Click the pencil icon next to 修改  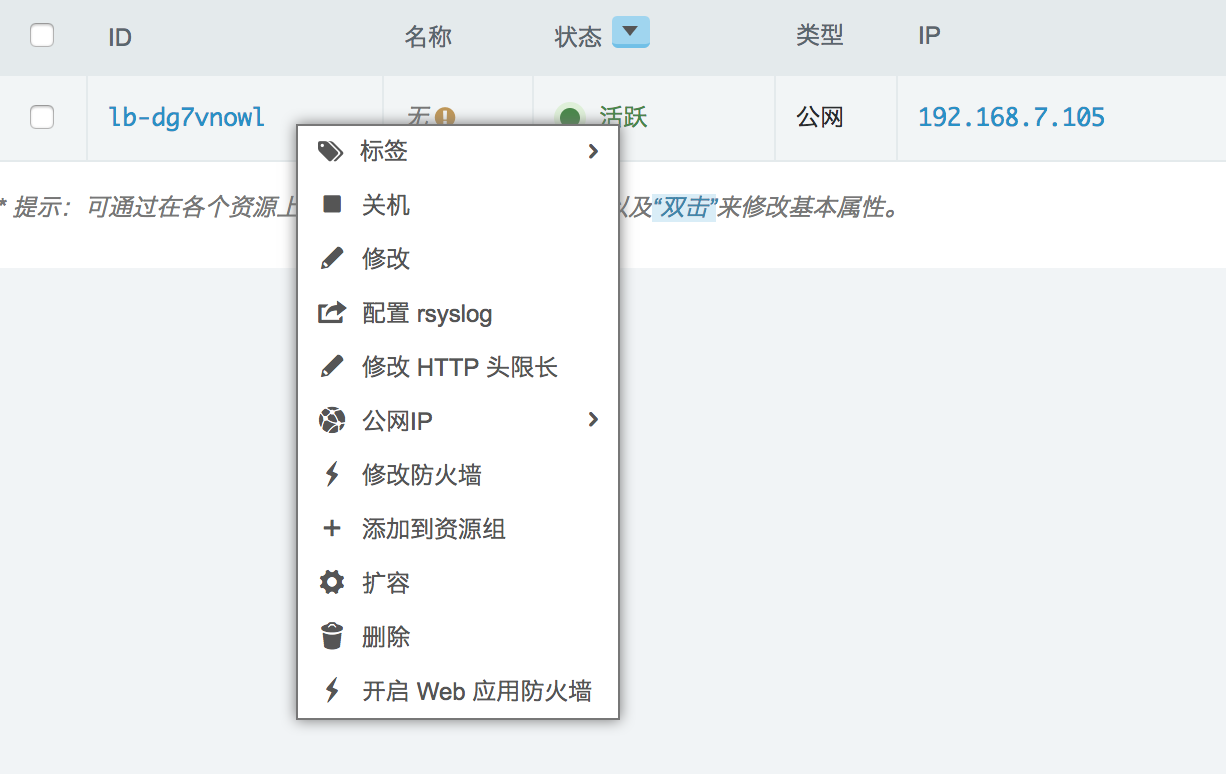(331, 259)
